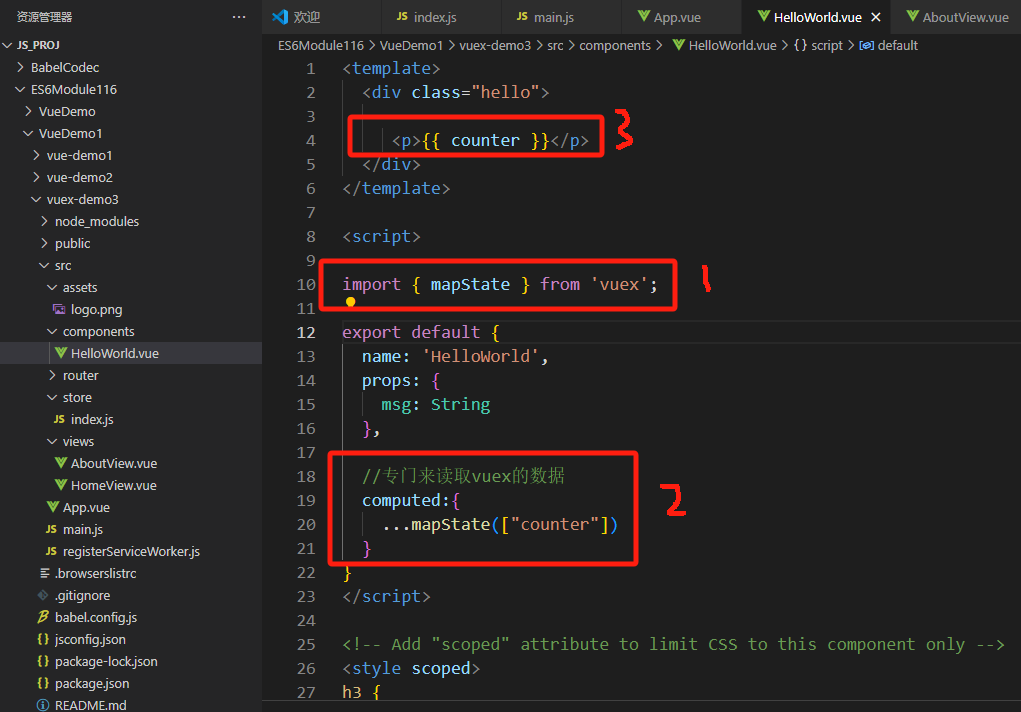Image resolution: width=1021 pixels, height=712 pixels.
Task: Click the JS icon beside registerServiceWorker.js
Action: point(51,552)
